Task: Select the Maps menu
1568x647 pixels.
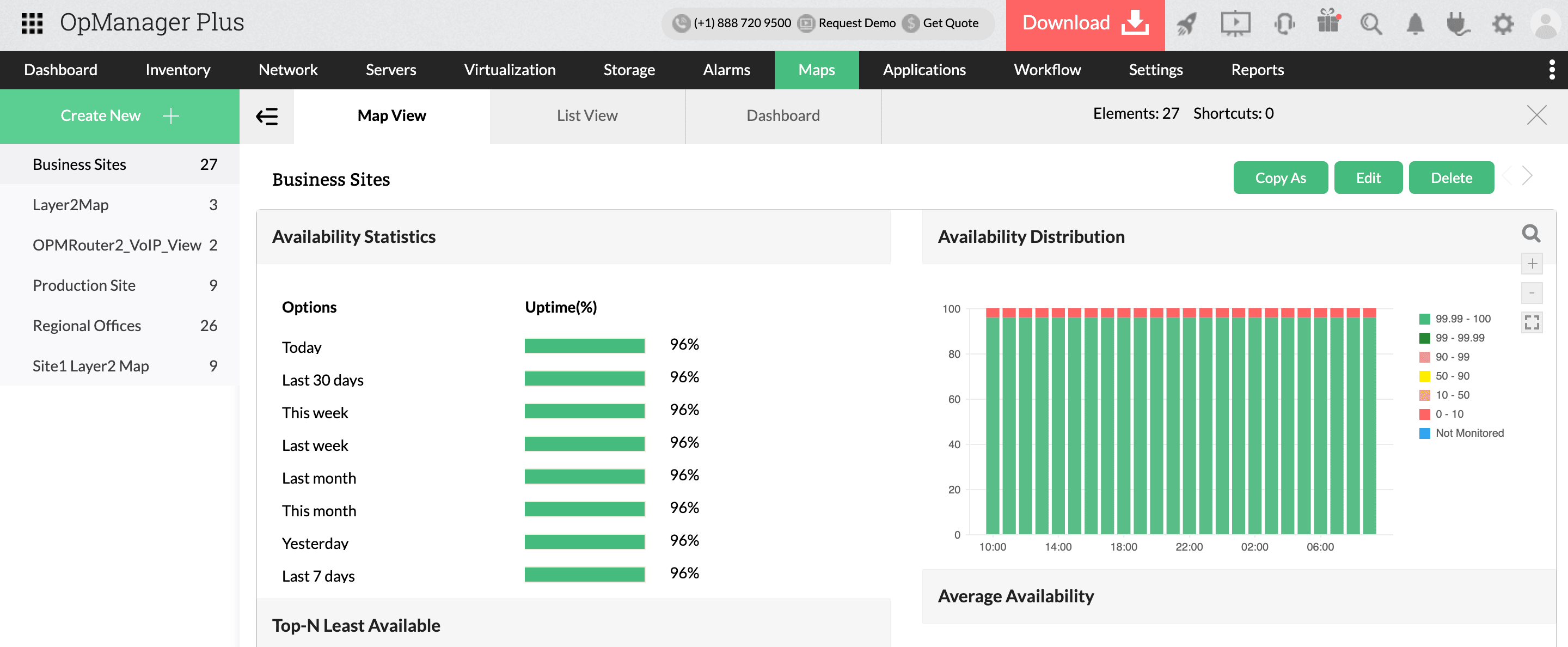Action: tap(816, 70)
